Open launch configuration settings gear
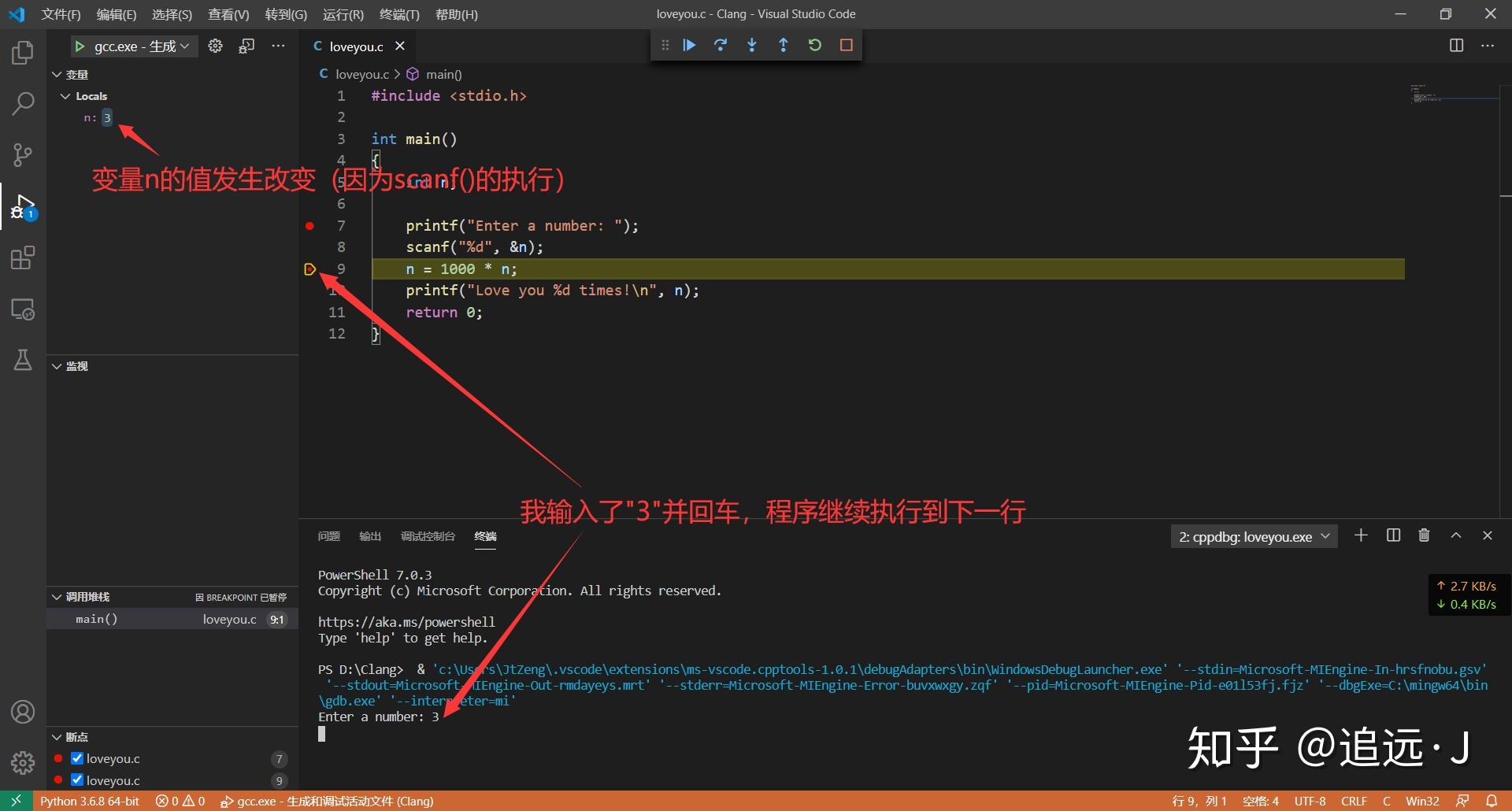This screenshot has height=811, width=1512. tap(215, 46)
